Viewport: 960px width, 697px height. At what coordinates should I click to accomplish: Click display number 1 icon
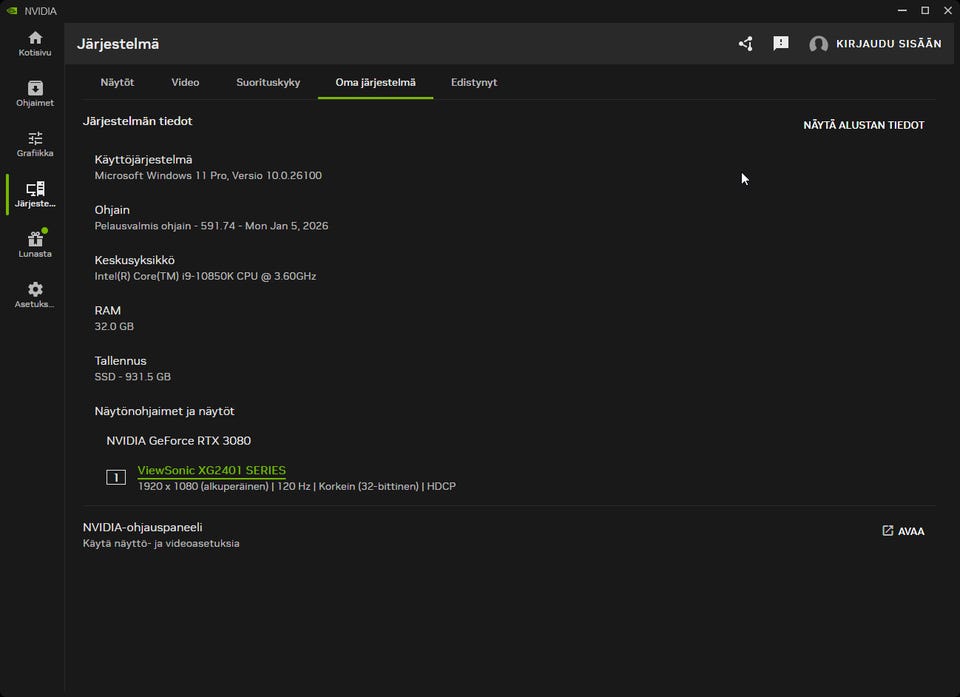tap(116, 477)
